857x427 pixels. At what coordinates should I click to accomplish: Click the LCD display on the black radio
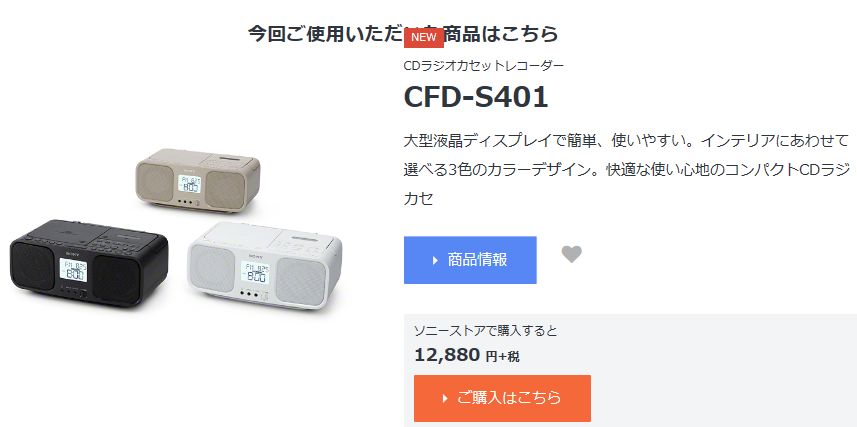point(73,270)
